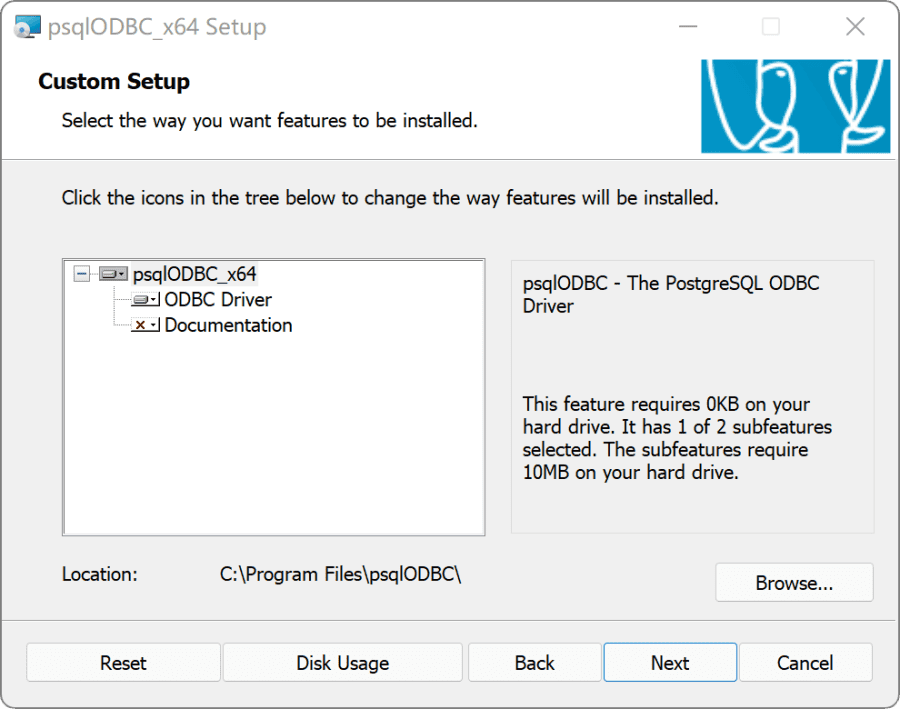900x709 pixels.
Task: Open the ODBC Driver feature drive icon
Action: 145,299
